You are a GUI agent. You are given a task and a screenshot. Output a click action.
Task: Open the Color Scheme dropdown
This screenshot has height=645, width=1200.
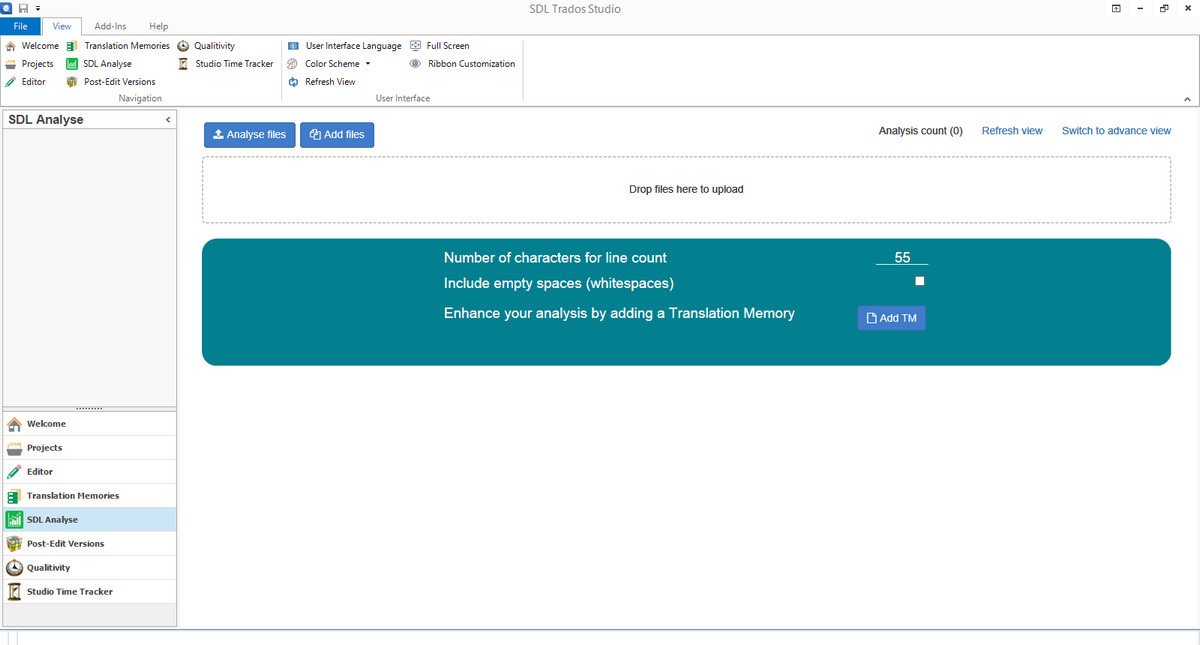pyautogui.click(x=330, y=64)
